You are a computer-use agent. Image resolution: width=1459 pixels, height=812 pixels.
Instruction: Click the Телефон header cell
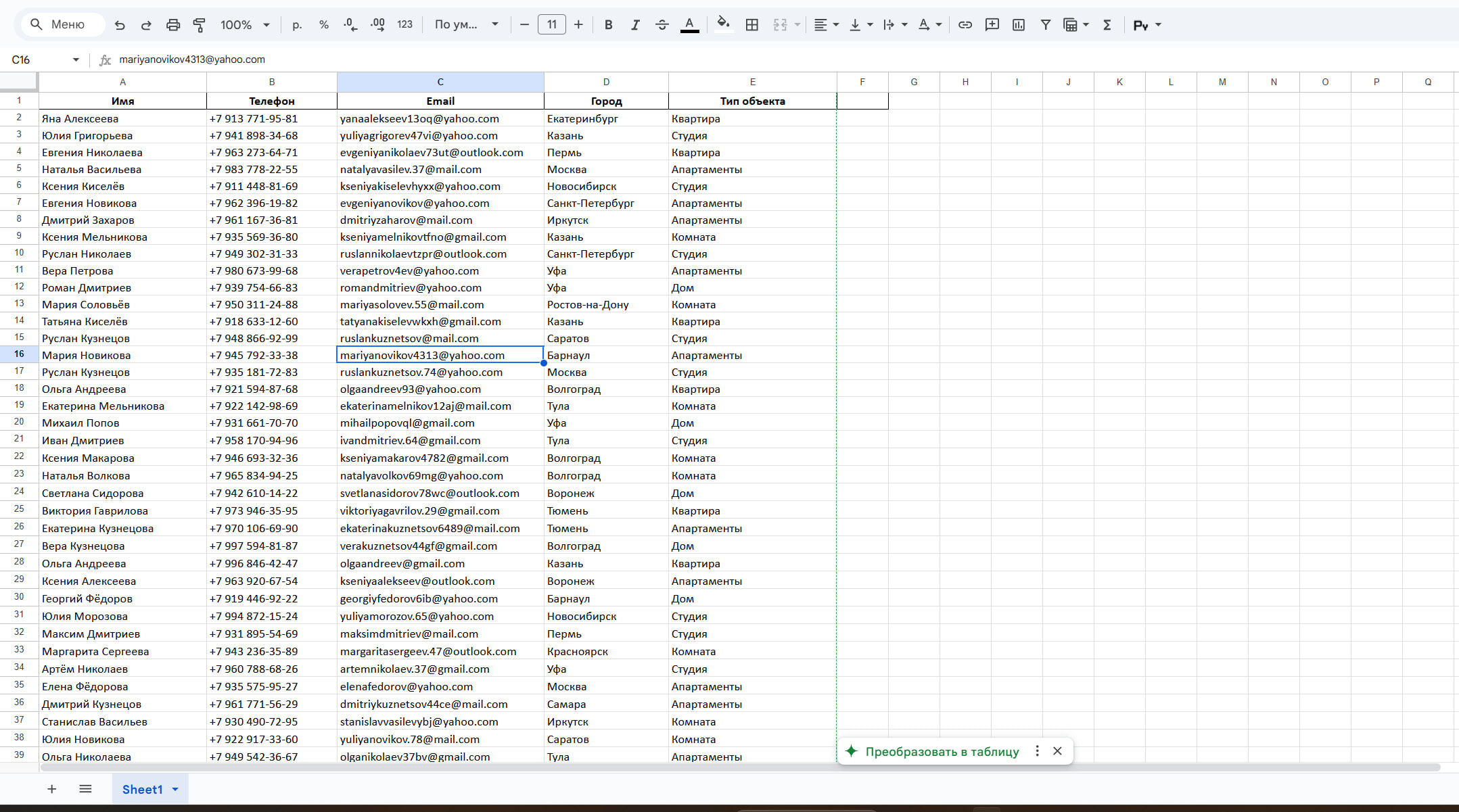coord(271,101)
